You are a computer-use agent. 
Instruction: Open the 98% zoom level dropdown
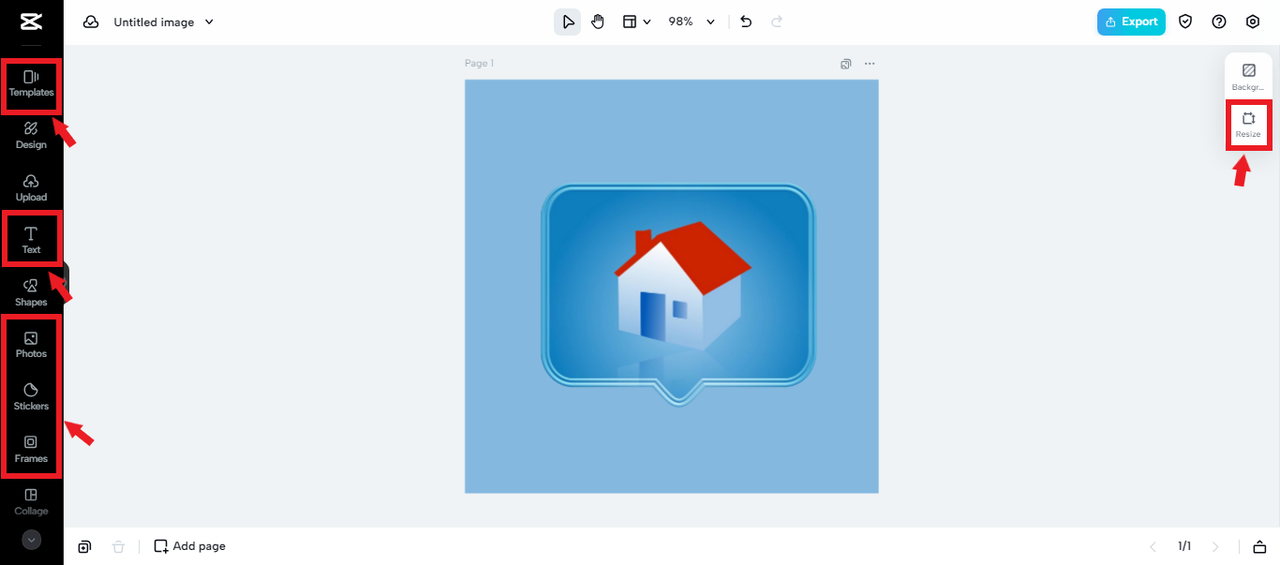pos(692,21)
